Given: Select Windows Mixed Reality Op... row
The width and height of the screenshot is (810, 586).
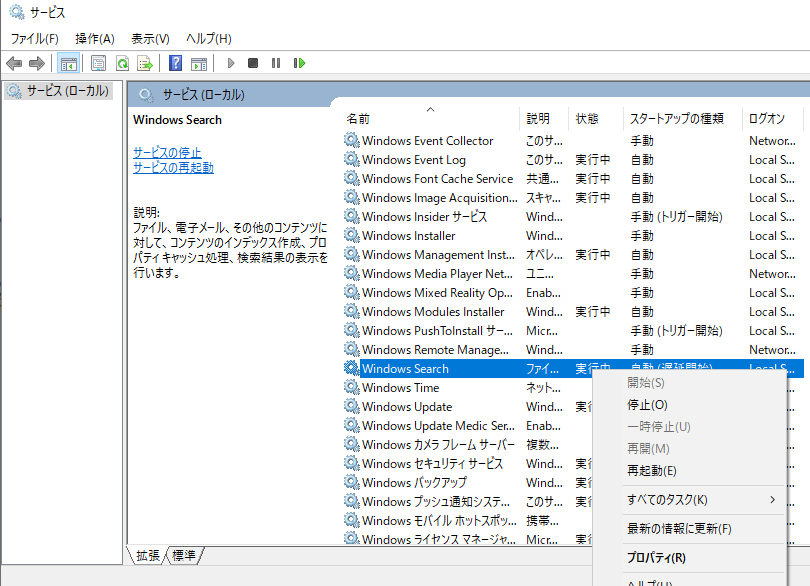Looking at the screenshot, I should 573,292.
